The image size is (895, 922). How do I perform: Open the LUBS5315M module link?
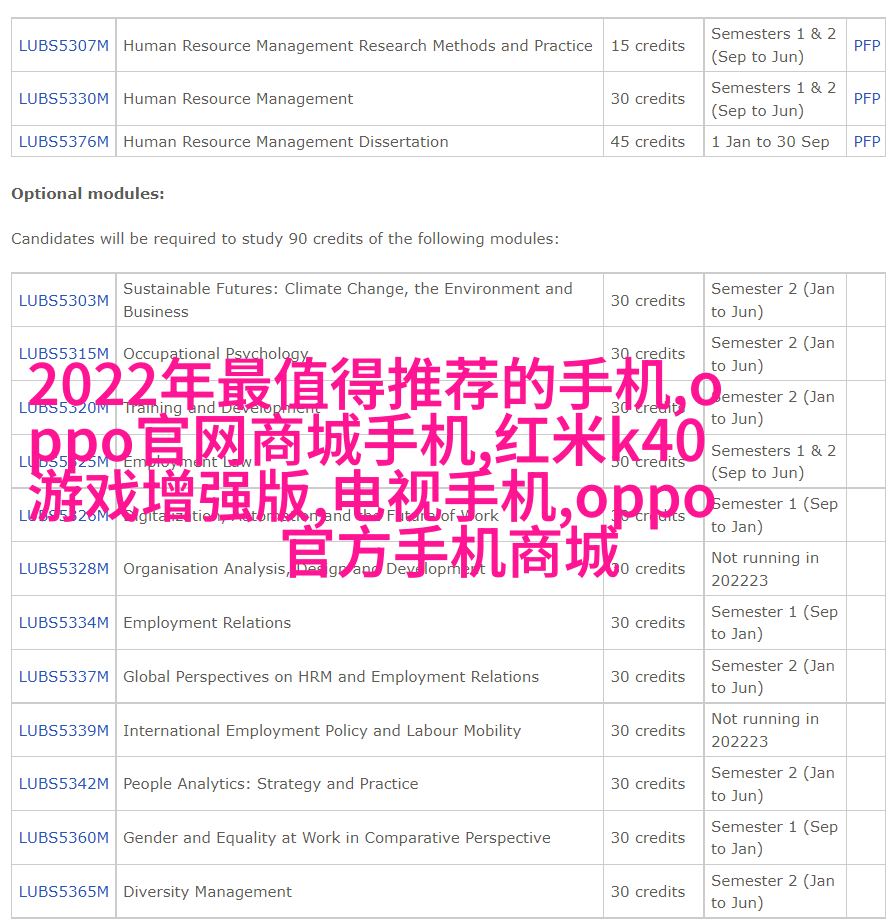(64, 353)
